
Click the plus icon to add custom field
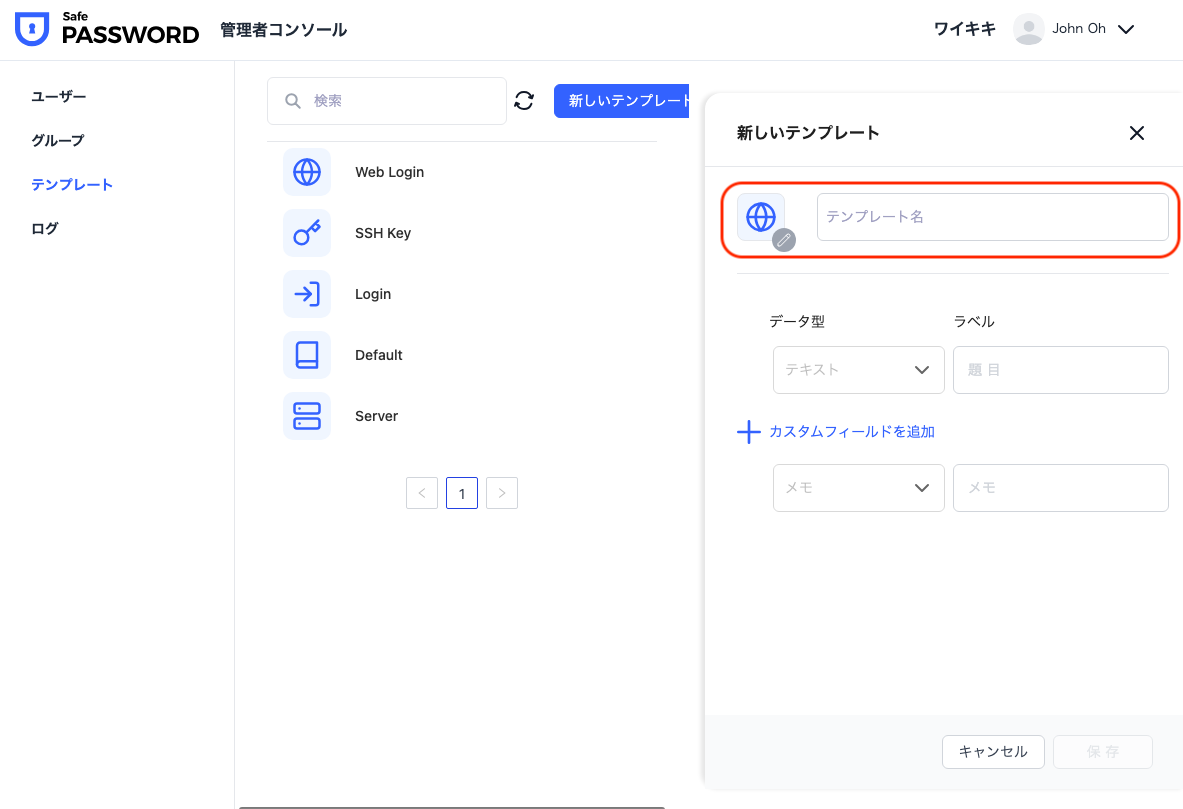pos(749,432)
